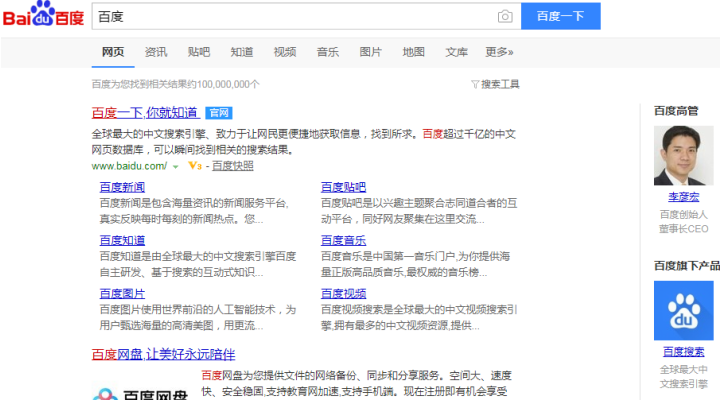
Task: Switch to the 图片 tab
Action: click(370, 52)
